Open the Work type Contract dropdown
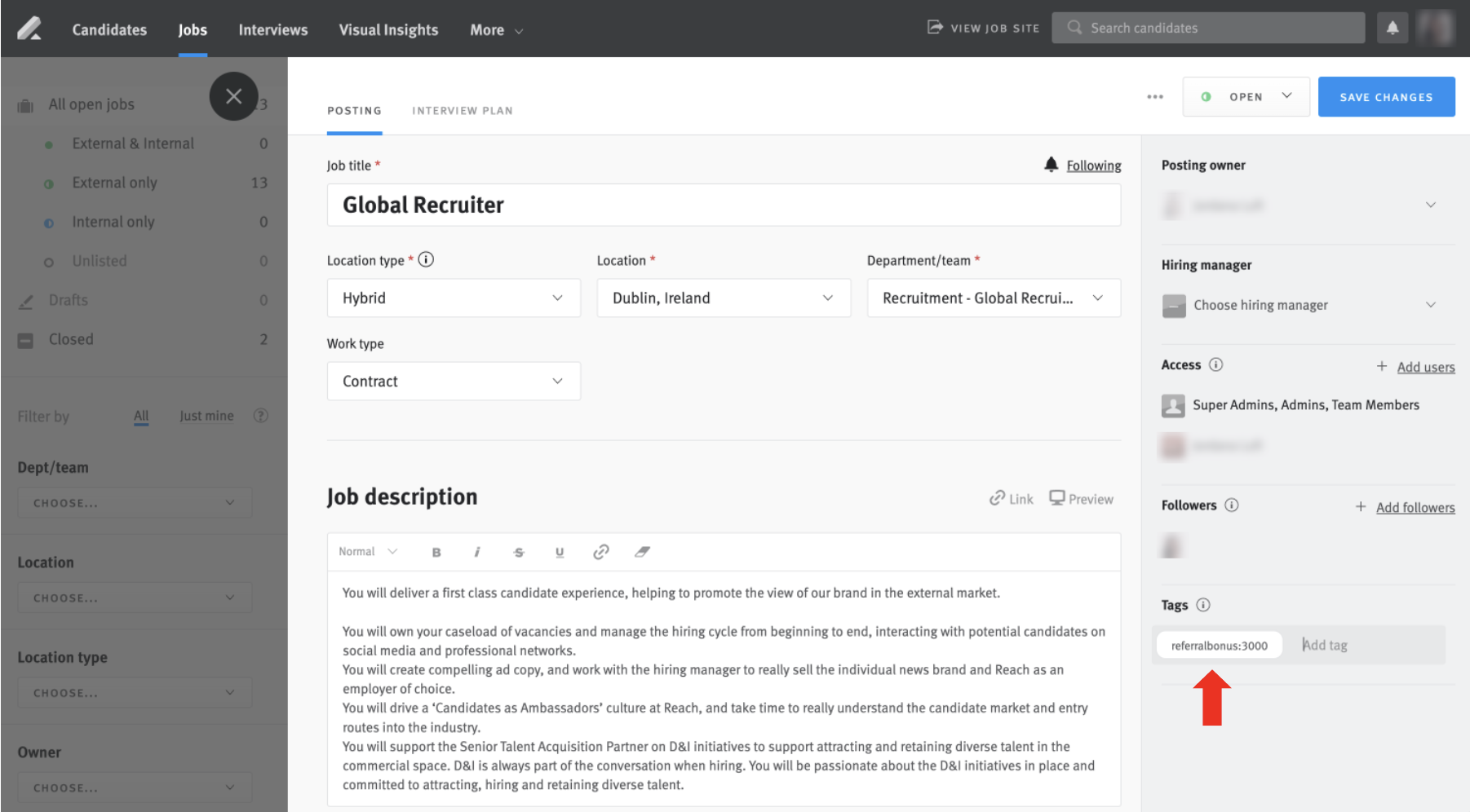This screenshot has width=1470, height=812. [x=453, y=381]
